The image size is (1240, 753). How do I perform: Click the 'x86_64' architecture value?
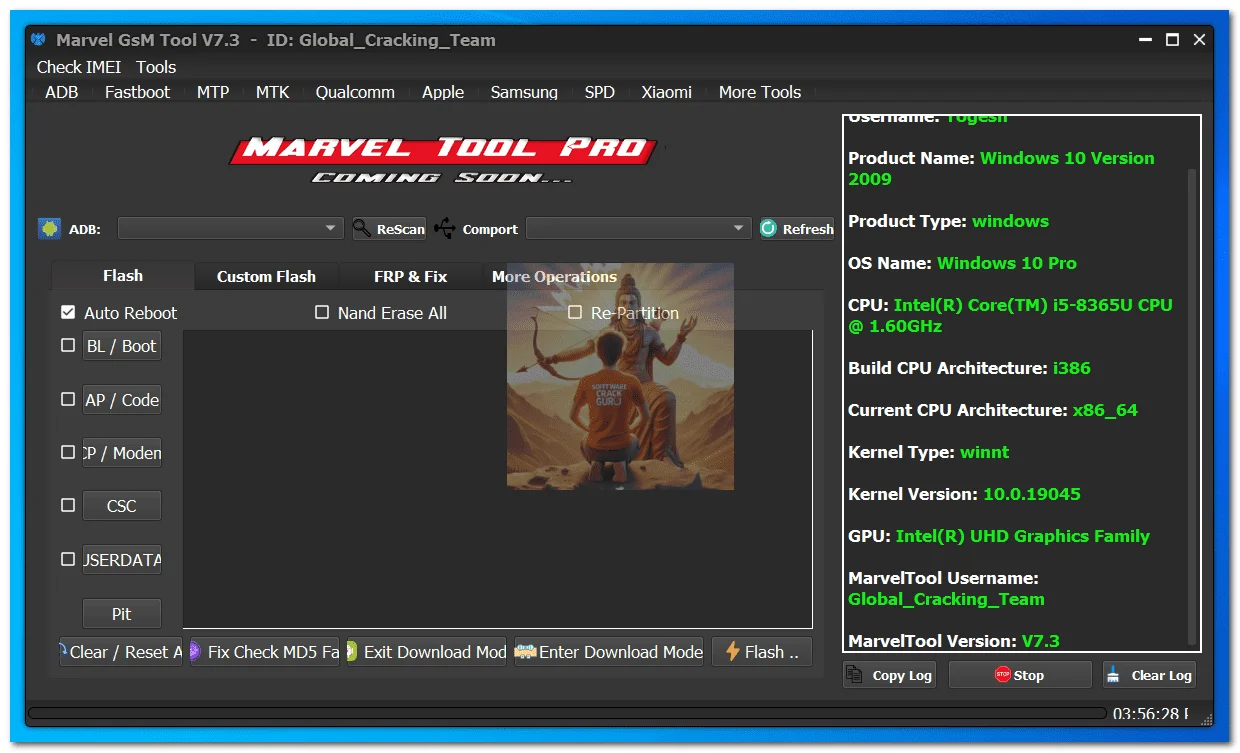click(x=1105, y=410)
